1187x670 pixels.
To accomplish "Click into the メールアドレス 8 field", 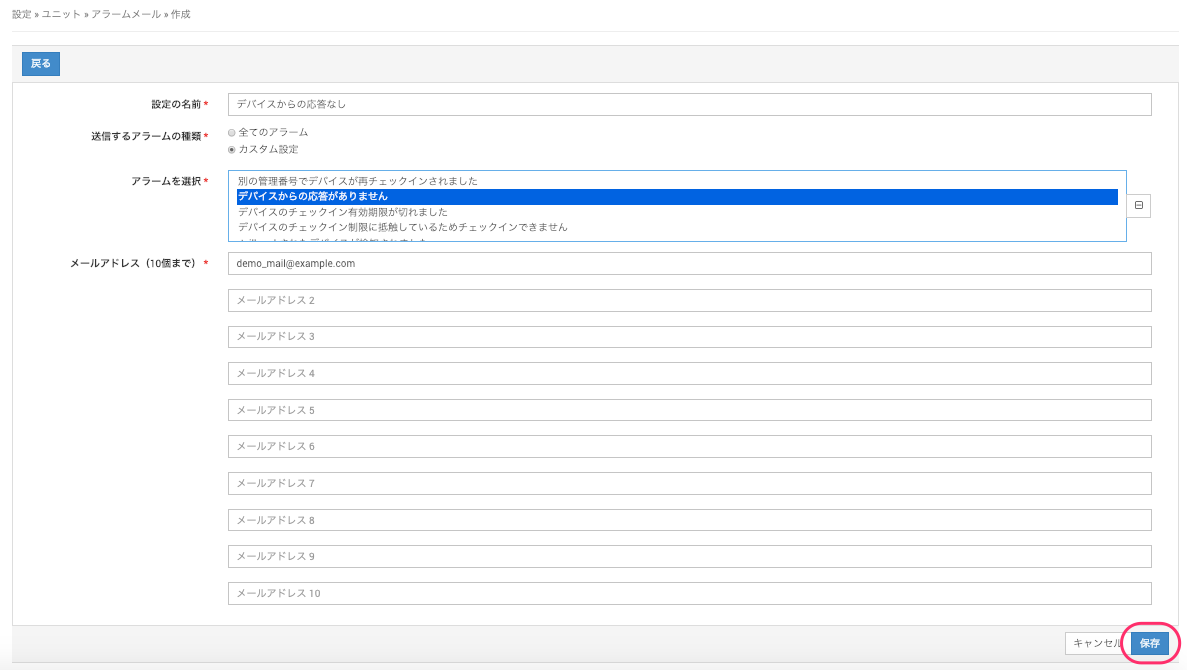I will click(x=689, y=520).
